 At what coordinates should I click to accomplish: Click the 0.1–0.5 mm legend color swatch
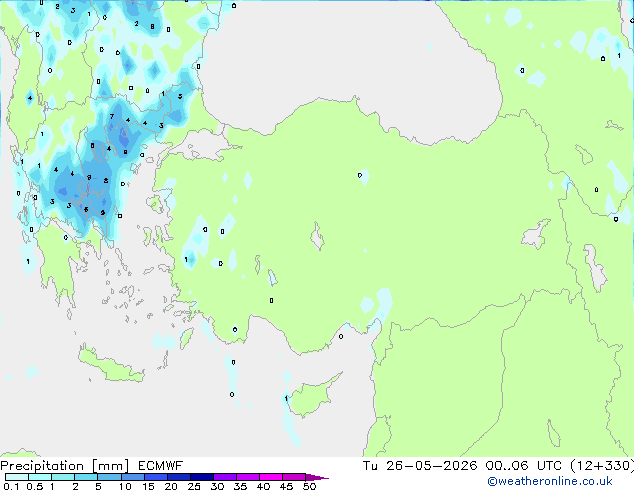click(17, 477)
